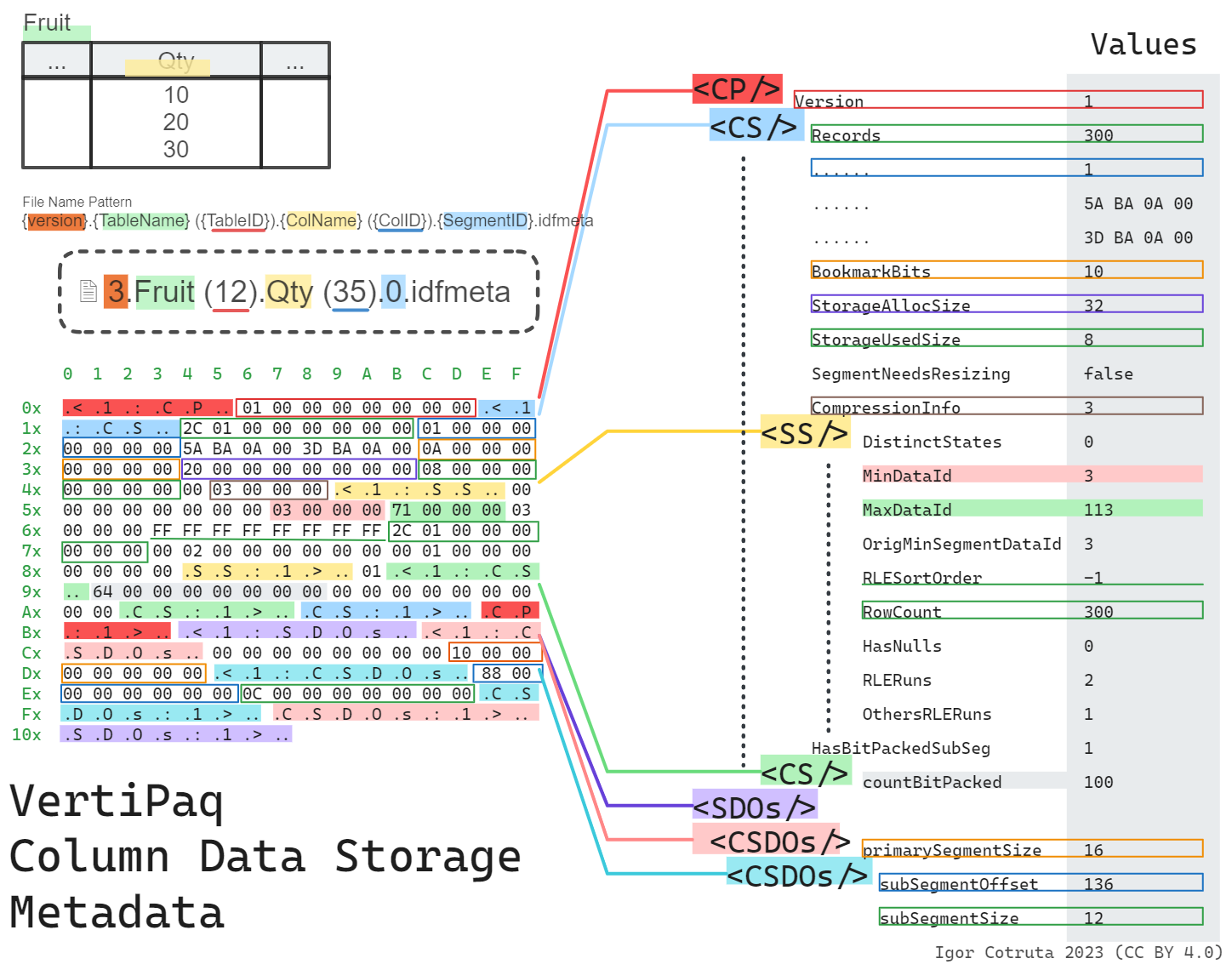Click the 5x hex row label
This screenshot has width=1232, height=970.
(x=31, y=510)
